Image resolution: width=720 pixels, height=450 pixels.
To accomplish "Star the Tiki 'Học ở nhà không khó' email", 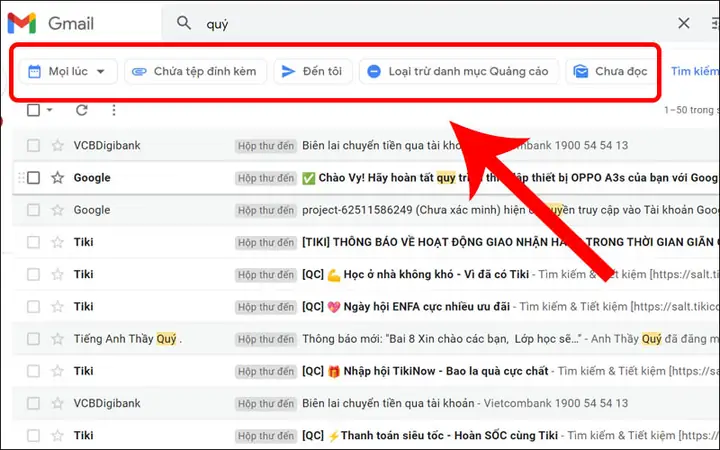I will pos(57,274).
